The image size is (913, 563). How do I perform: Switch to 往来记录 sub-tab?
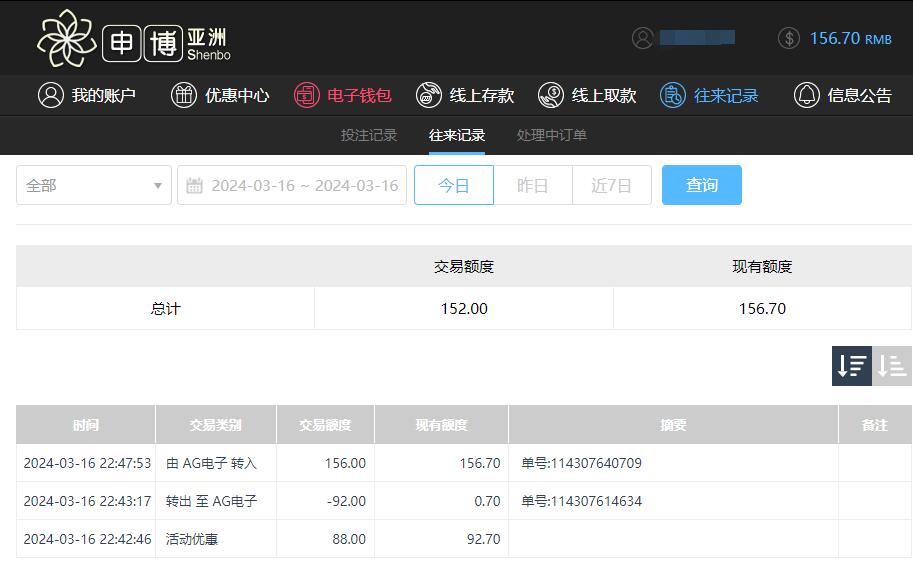click(x=457, y=135)
